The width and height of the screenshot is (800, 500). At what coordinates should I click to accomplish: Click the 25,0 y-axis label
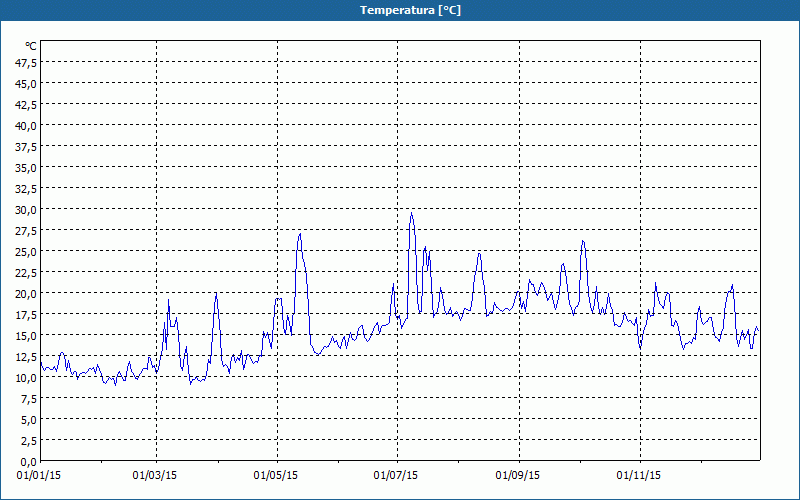26,252
